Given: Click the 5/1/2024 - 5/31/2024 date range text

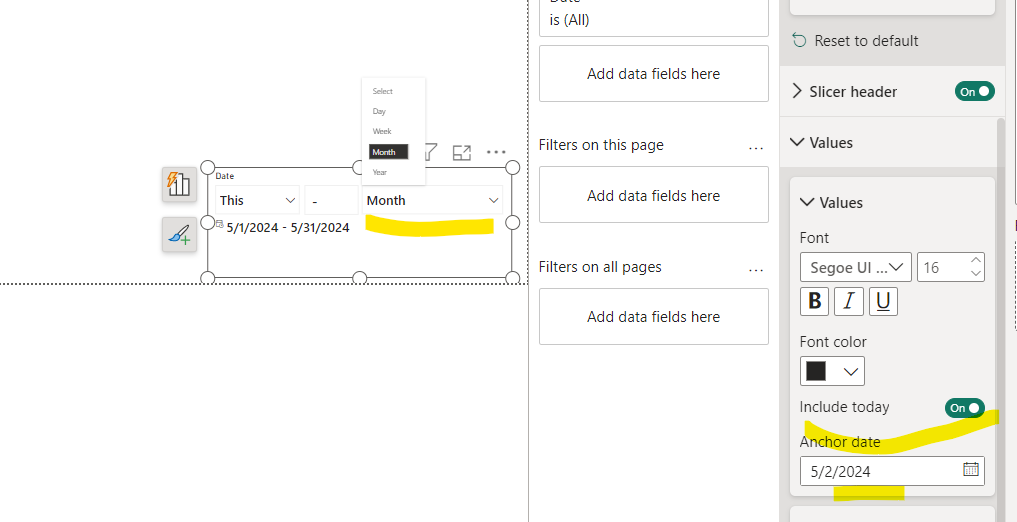Looking at the screenshot, I should click(x=288, y=228).
